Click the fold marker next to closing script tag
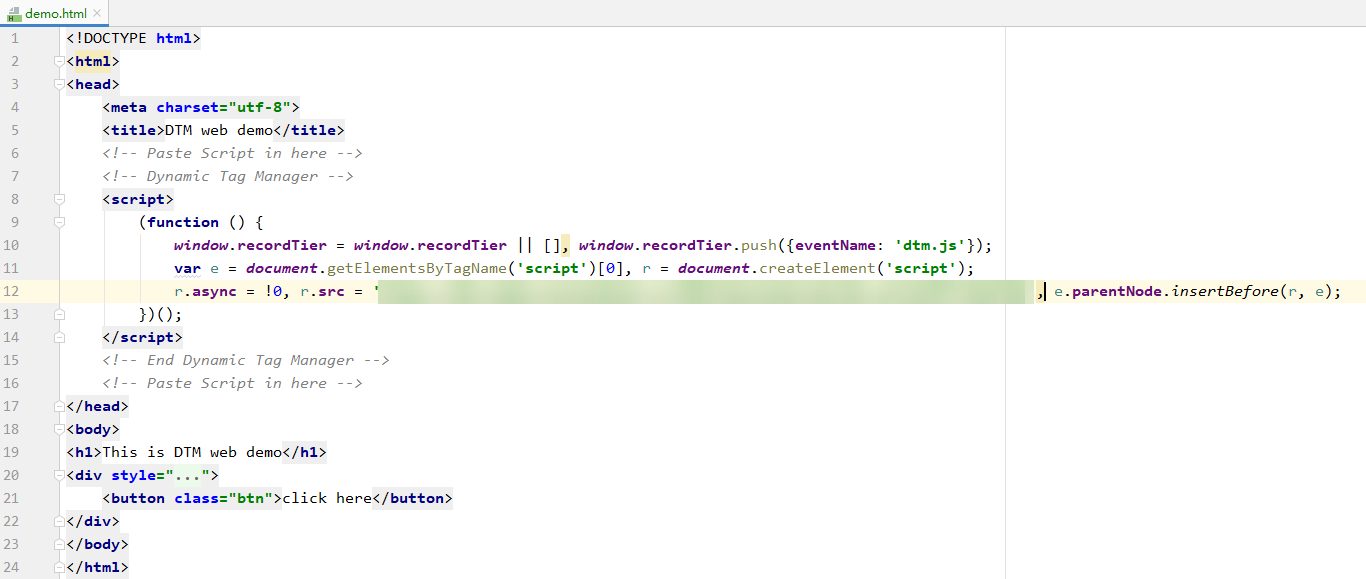The image size is (1366, 579). [58, 337]
